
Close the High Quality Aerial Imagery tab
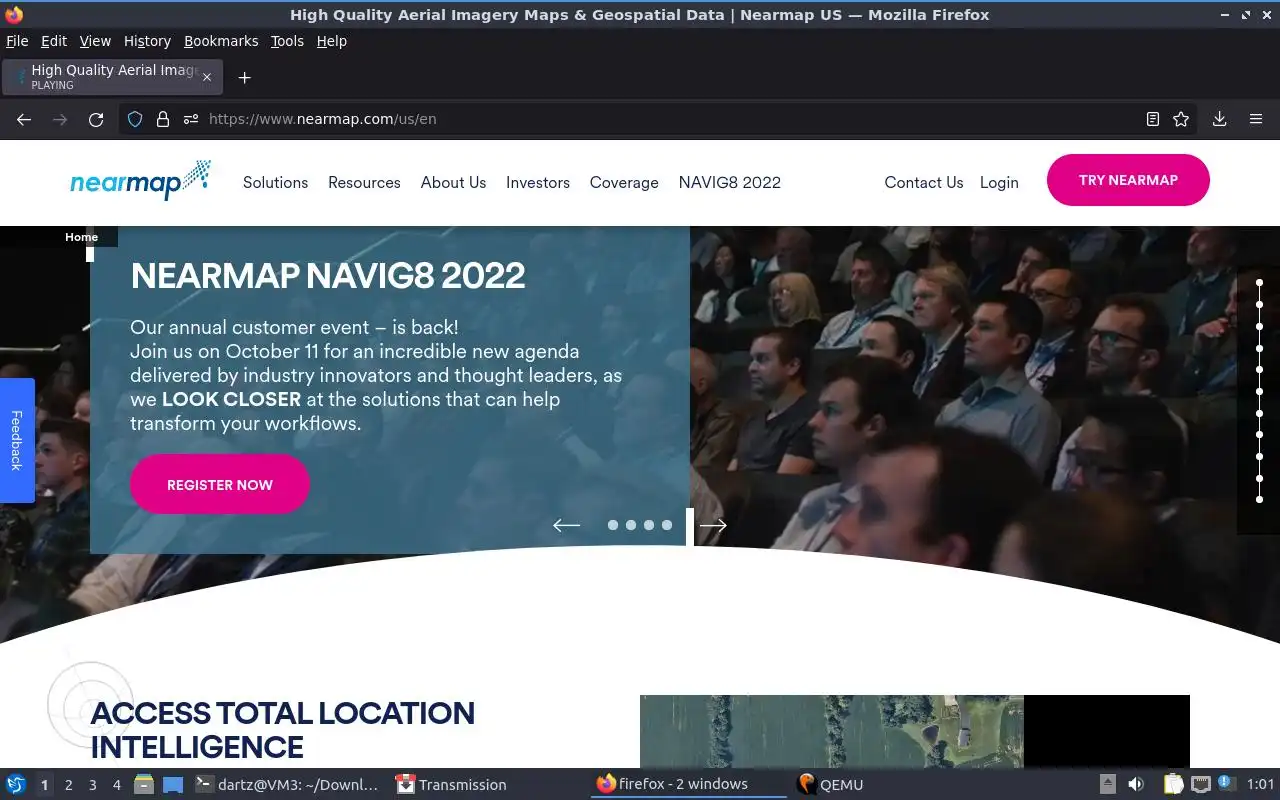click(x=207, y=77)
